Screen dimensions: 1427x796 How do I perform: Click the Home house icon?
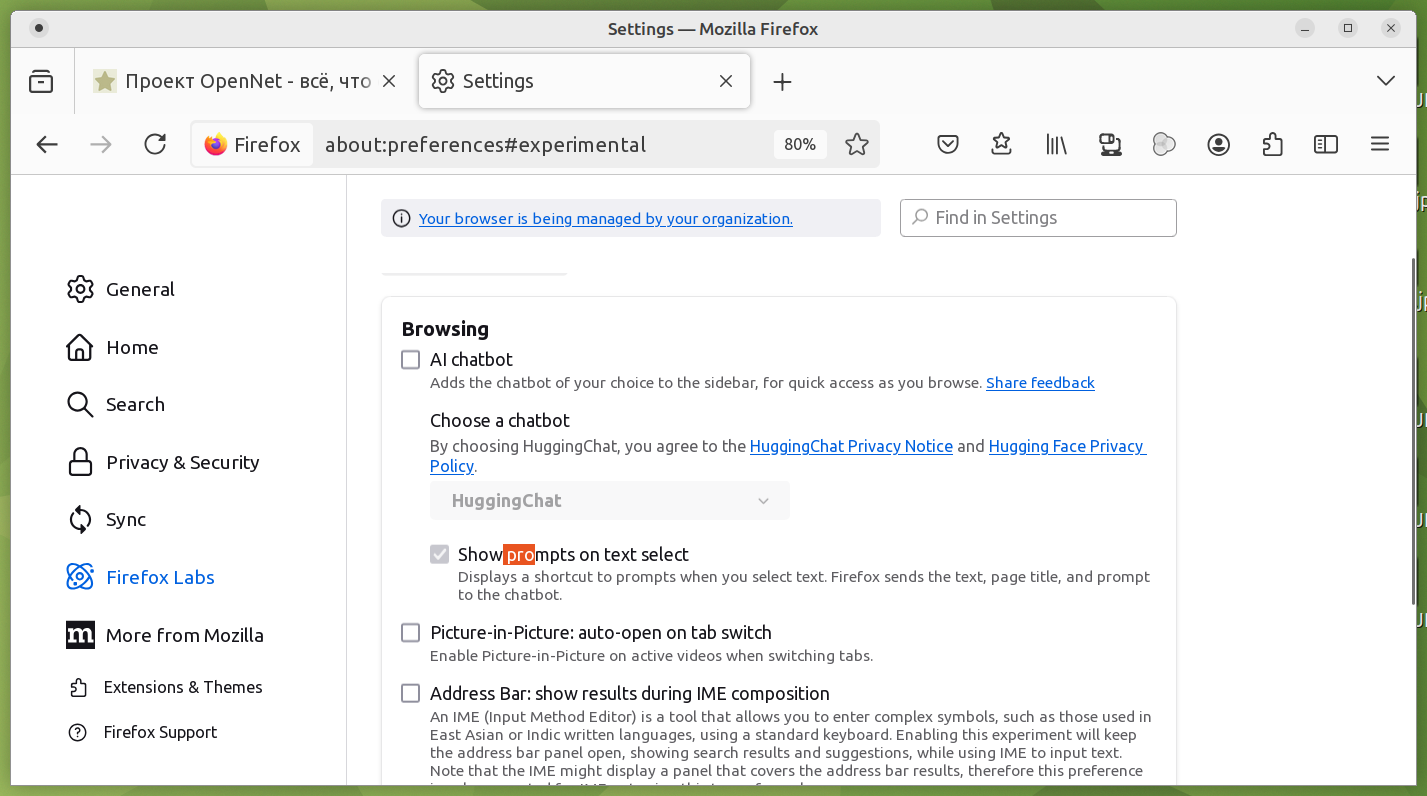(x=80, y=347)
